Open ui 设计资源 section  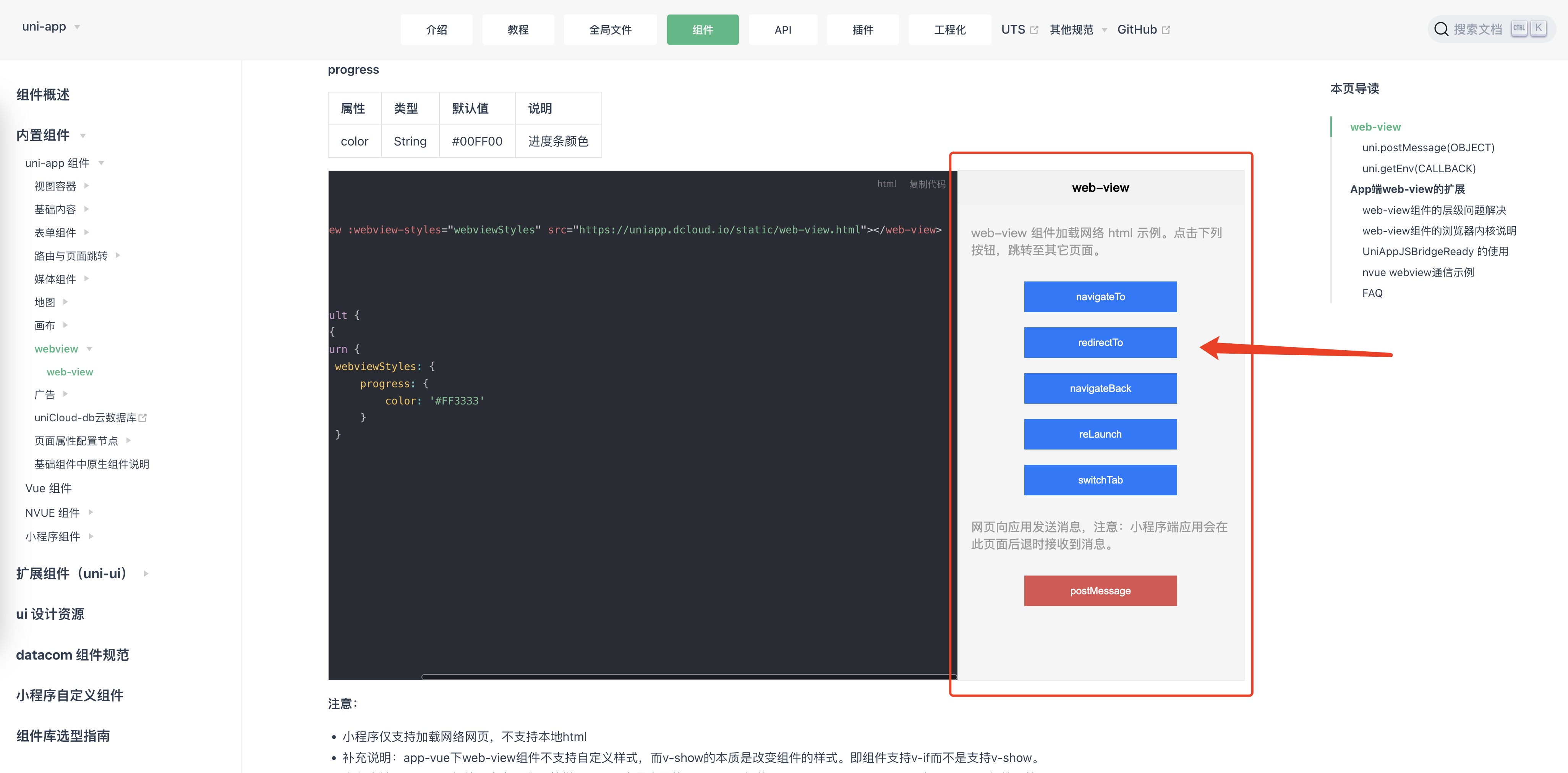pos(50,613)
